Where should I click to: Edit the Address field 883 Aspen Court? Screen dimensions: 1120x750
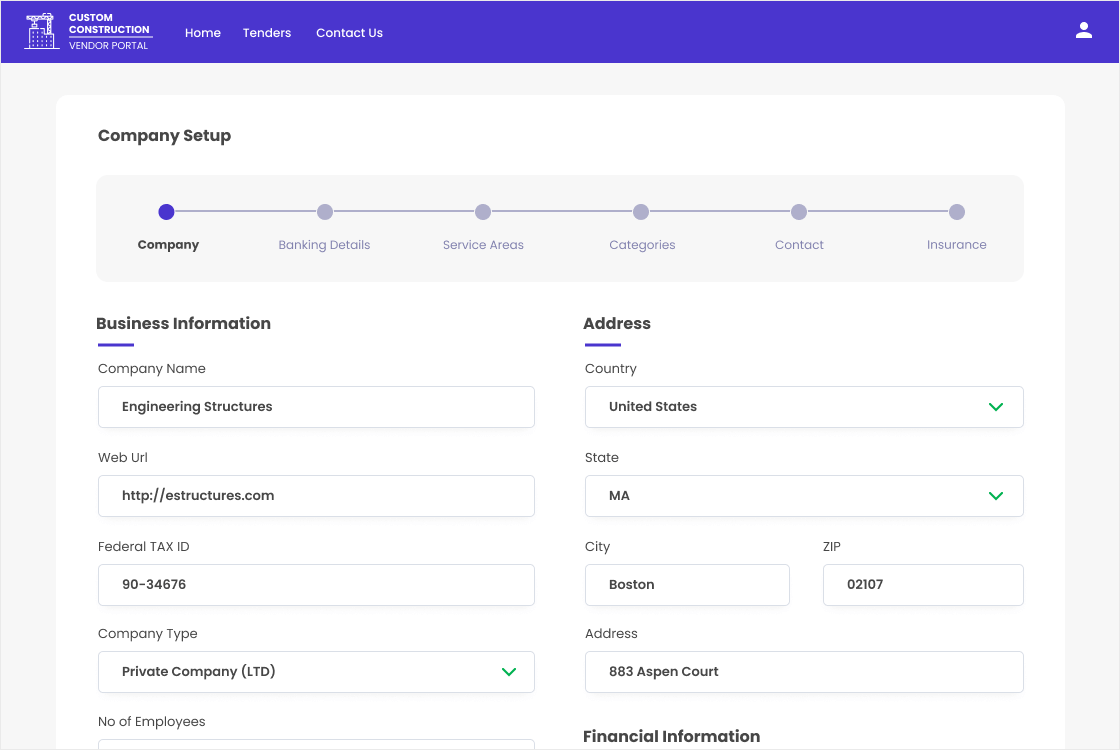(803, 672)
